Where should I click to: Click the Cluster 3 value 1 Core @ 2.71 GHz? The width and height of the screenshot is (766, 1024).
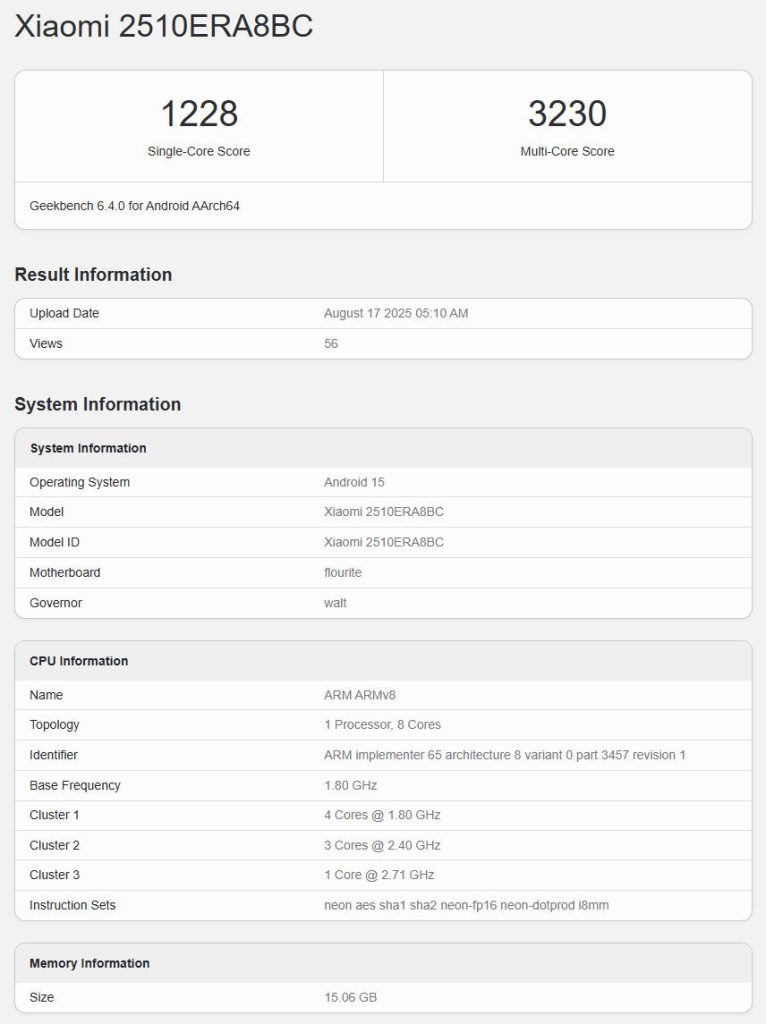point(379,875)
